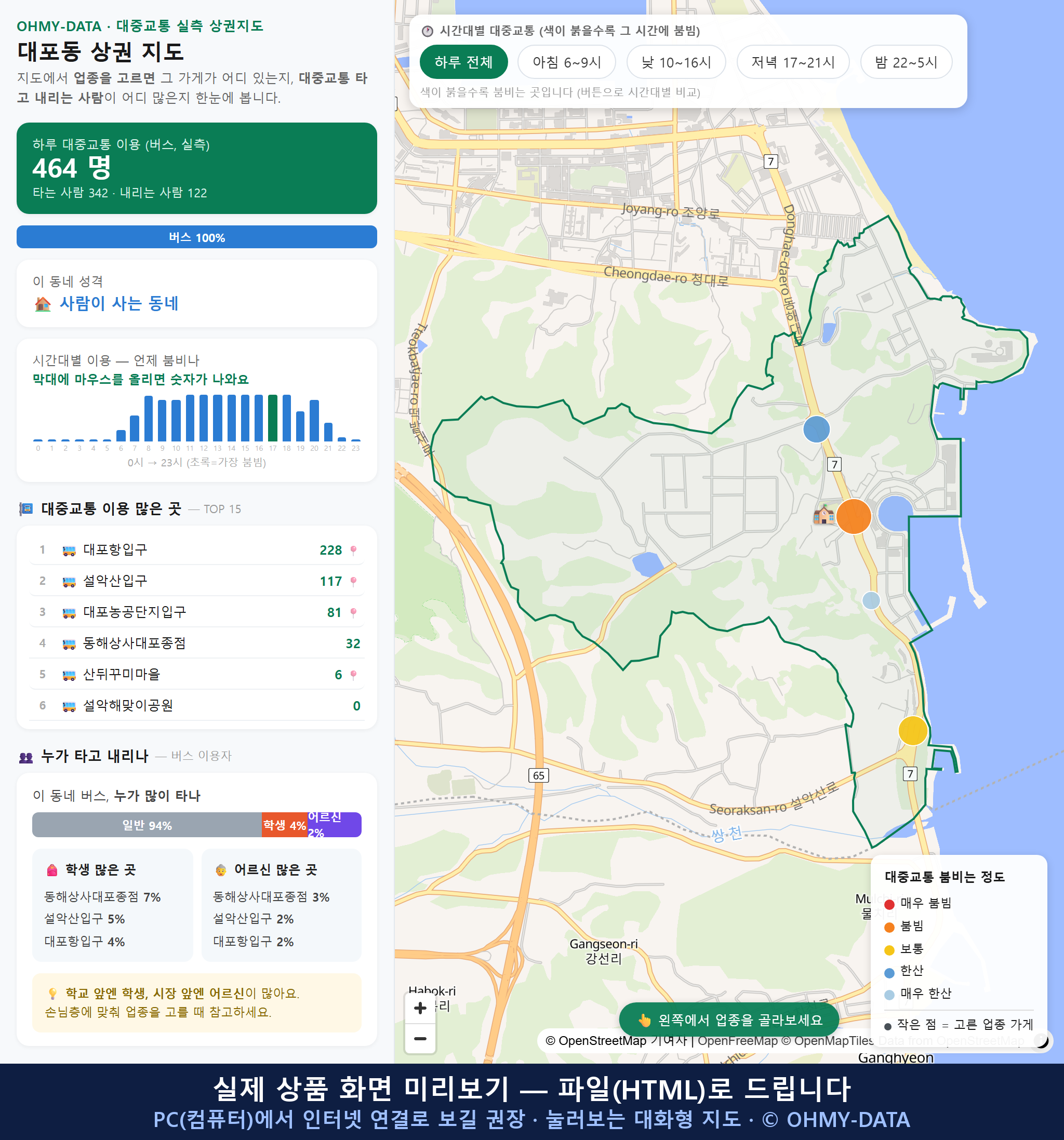
Task: Click the house icon beside 사람이 사는 동네
Action: click(43, 304)
